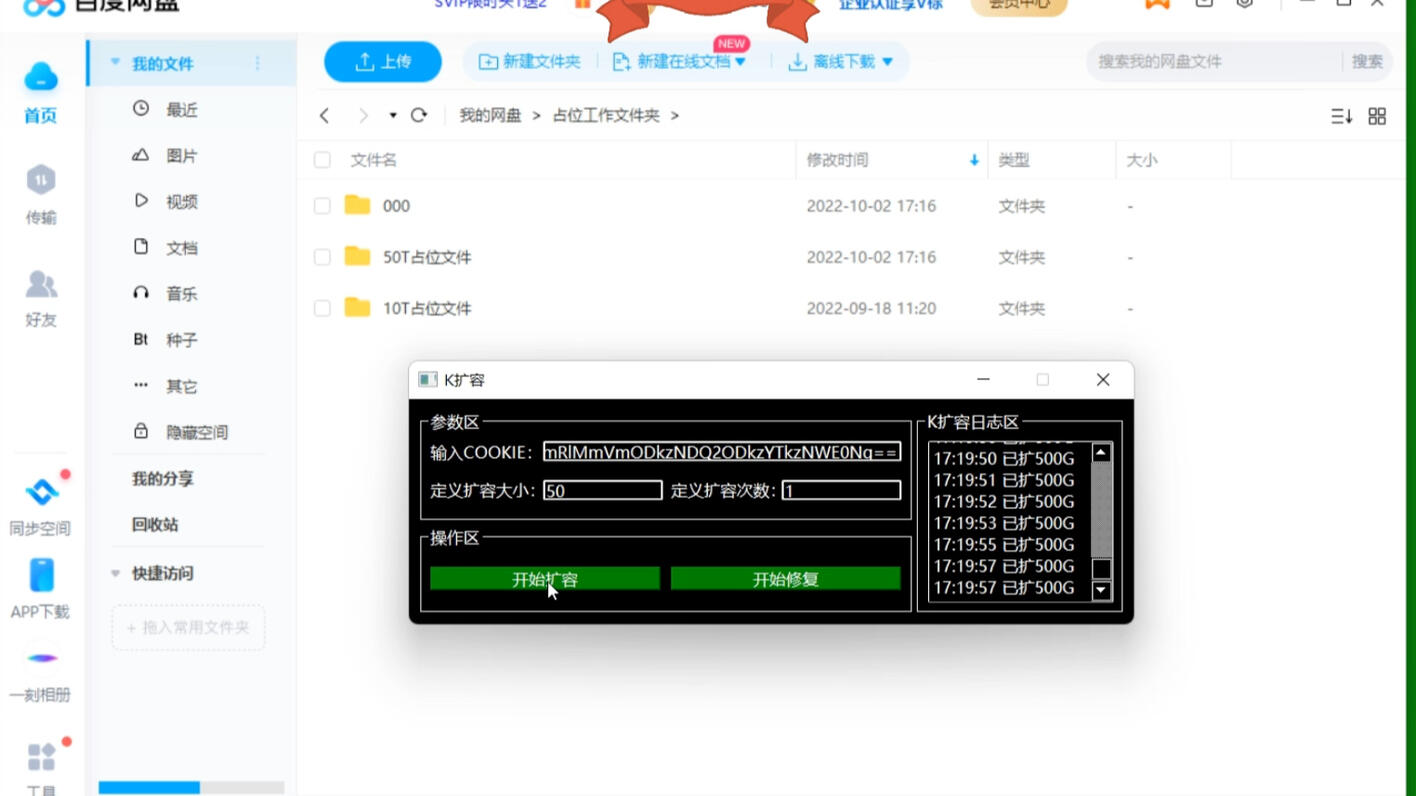
Task: Close the K扩容 window
Action: 1103,380
